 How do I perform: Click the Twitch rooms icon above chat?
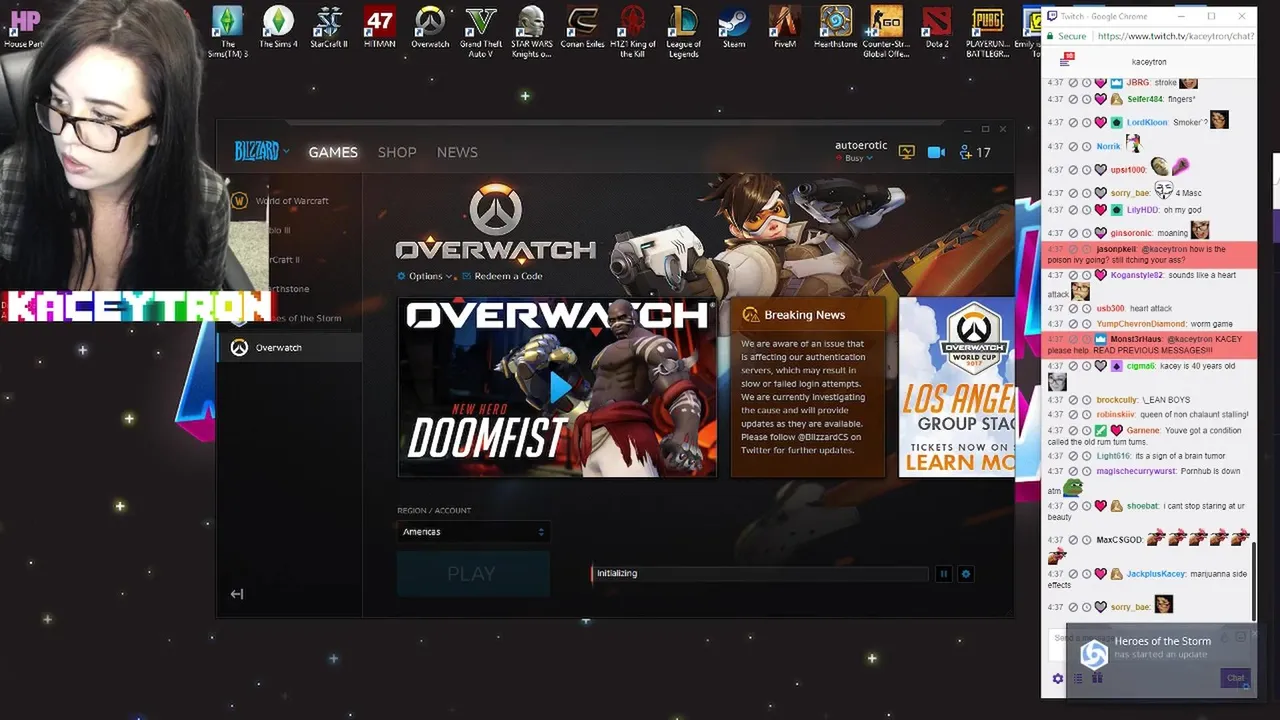coord(1067,61)
